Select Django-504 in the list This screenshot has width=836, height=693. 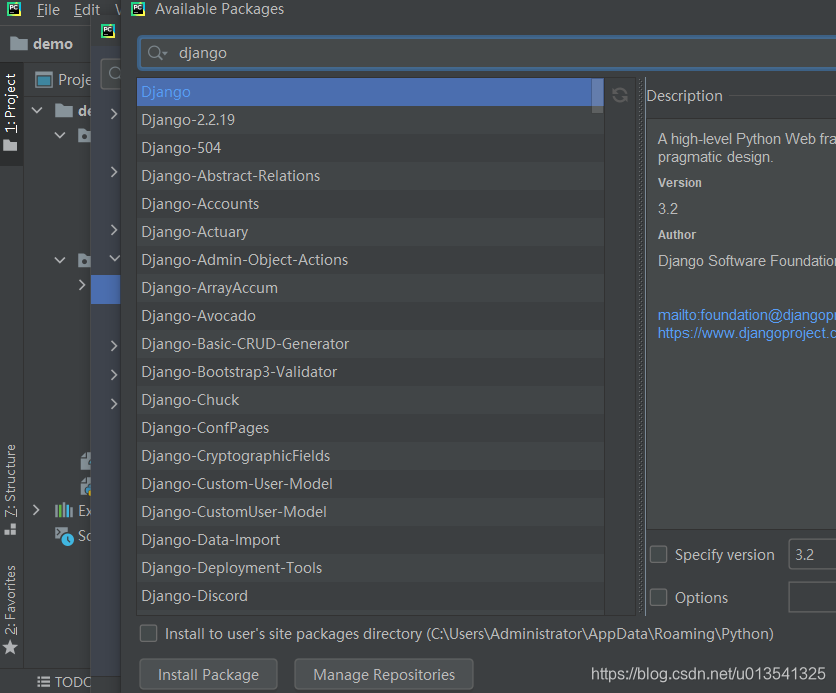pyautogui.click(x=370, y=148)
